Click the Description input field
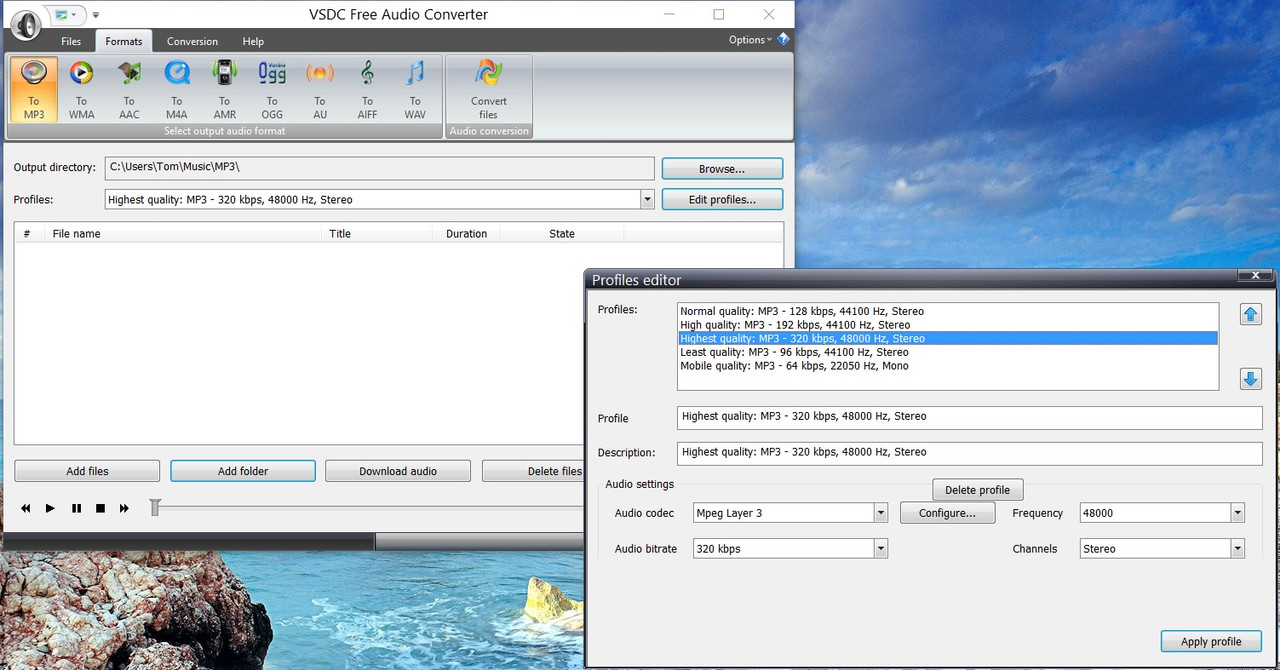Viewport: 1280px width, 670px height. click(x=969, y=452)
